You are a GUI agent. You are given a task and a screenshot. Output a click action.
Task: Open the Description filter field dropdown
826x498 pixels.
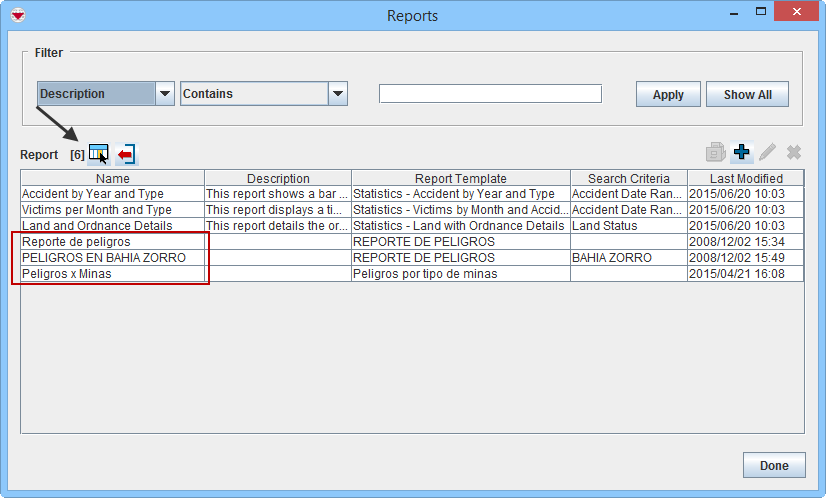pyautogui.click(x=165, y=94)
